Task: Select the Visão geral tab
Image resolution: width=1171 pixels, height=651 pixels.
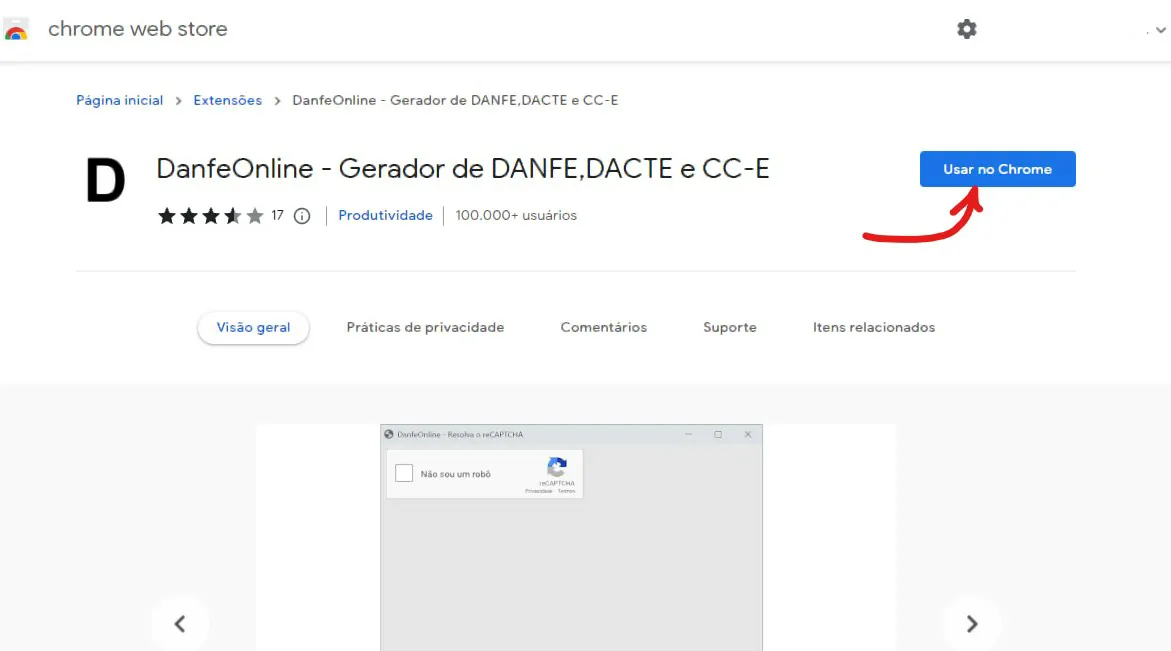Action: (x=253, y=327)
